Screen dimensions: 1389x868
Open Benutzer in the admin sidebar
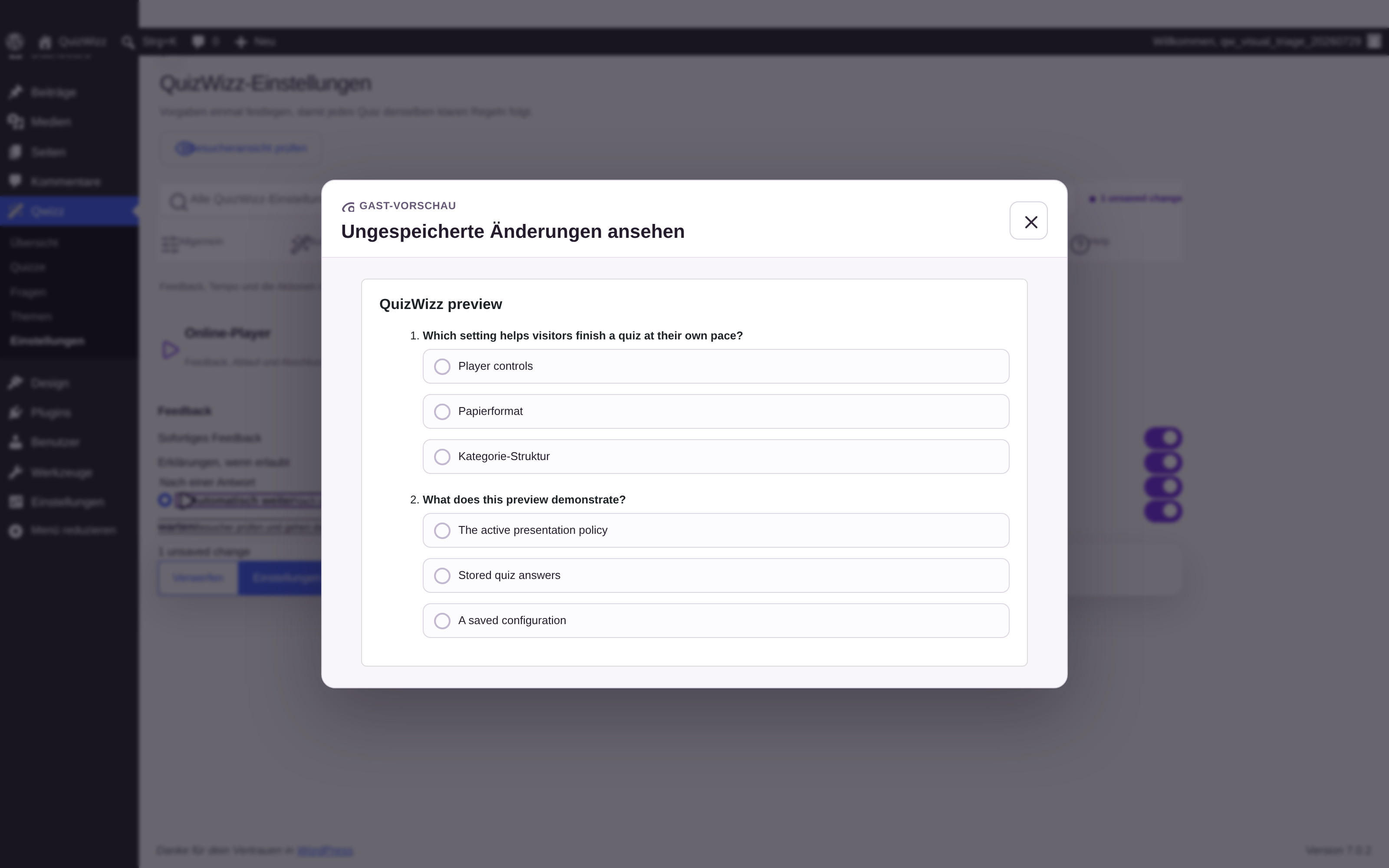pyautogui.click(x=69, y=443)
